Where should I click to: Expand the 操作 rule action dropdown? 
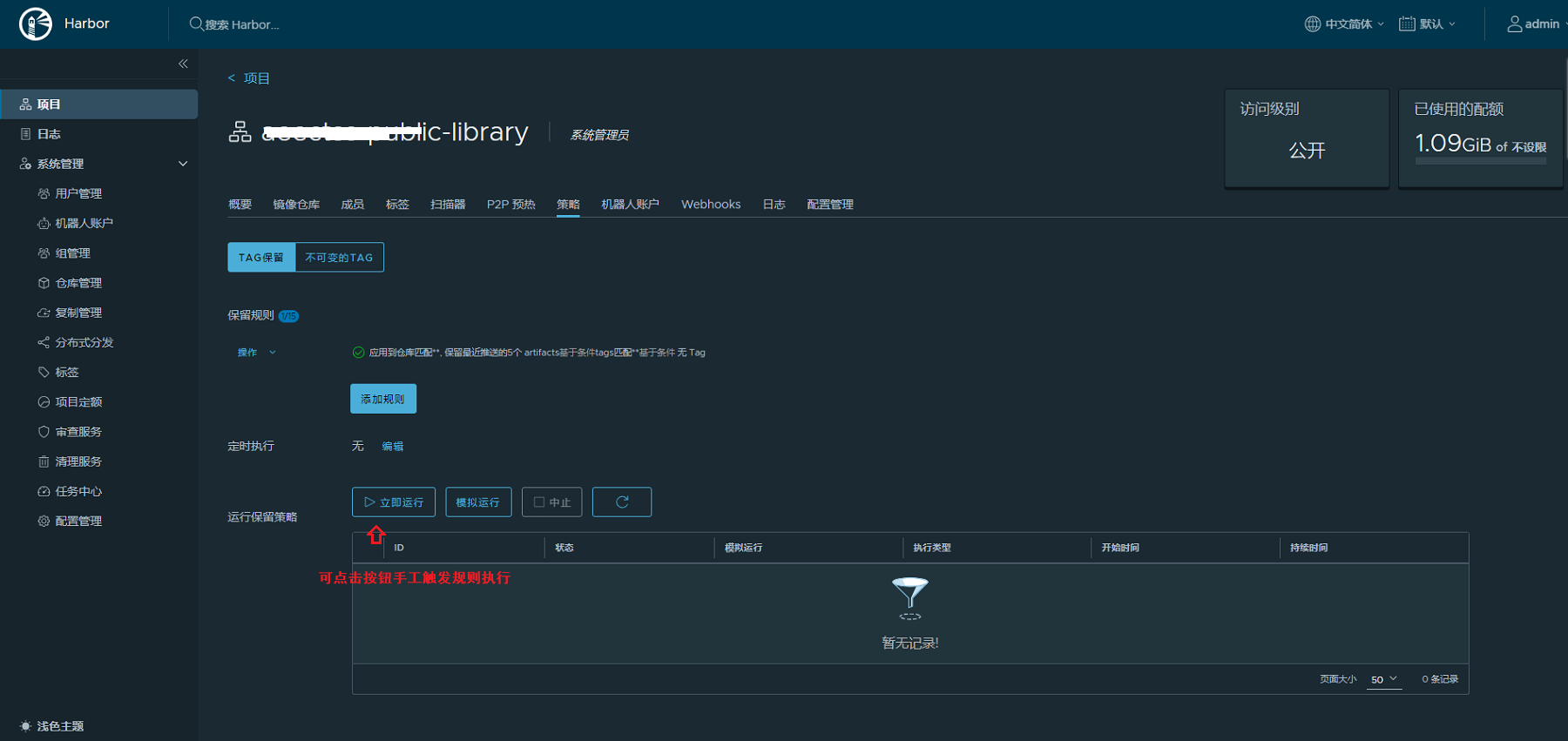point(256,353)
